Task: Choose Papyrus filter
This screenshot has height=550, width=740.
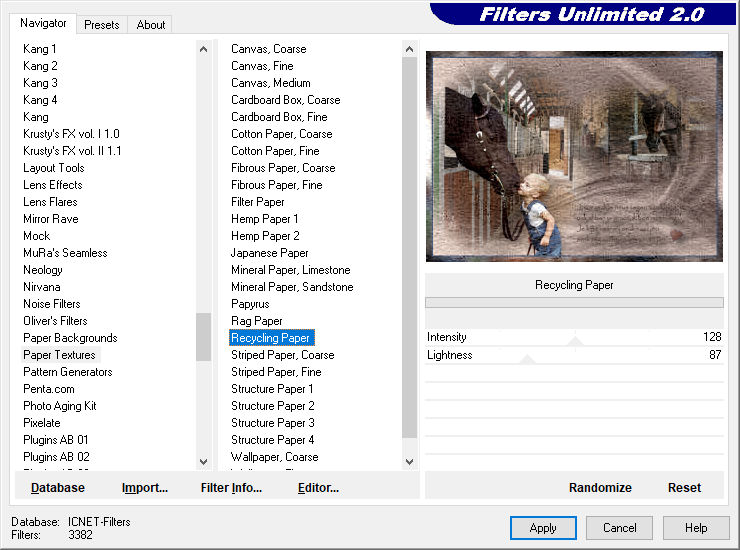Action: 250,304
